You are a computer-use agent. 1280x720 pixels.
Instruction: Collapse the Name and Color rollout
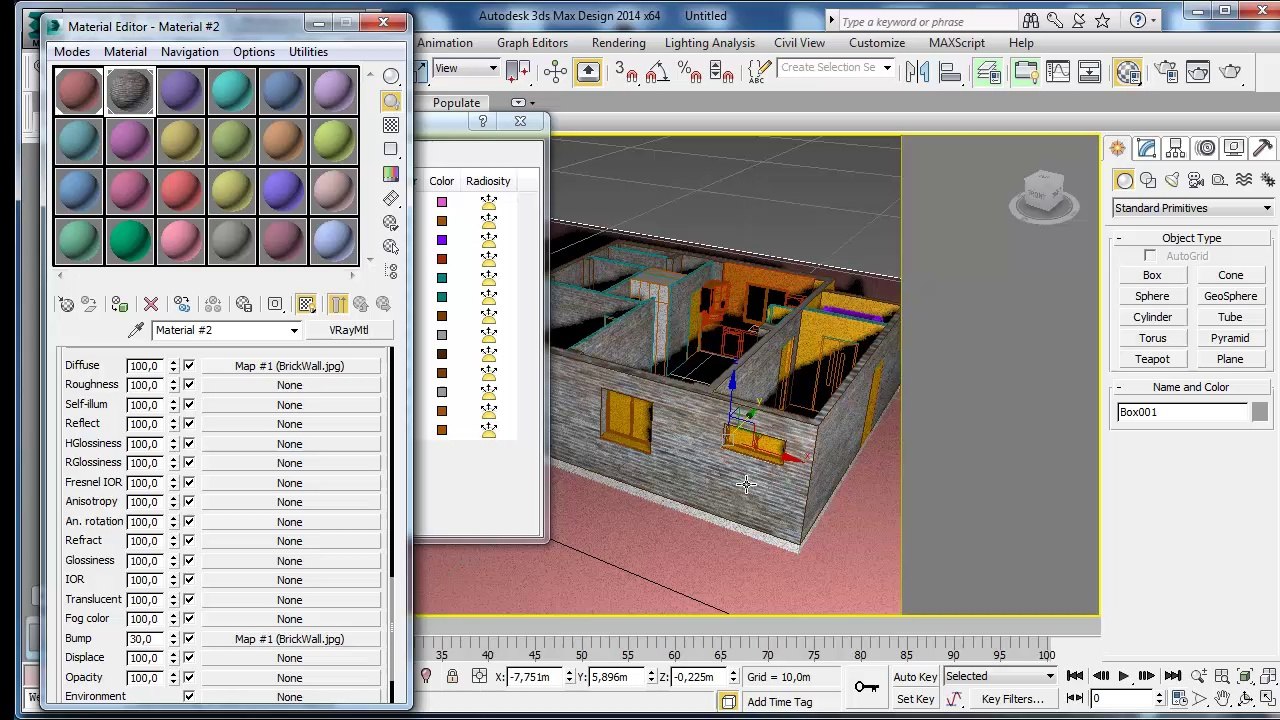[x=1119, y=387]
